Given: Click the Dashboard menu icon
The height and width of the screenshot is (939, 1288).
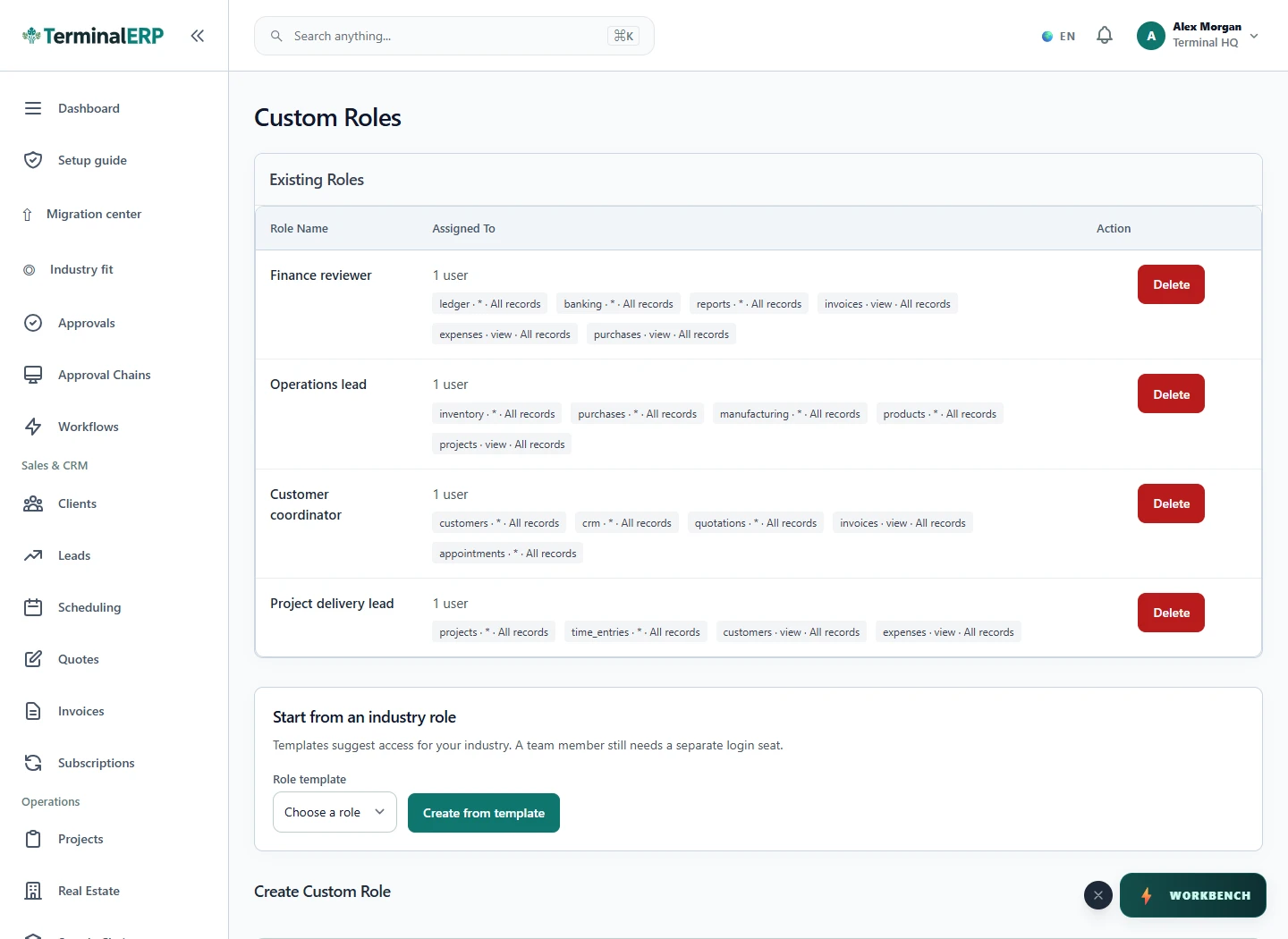Looking at the screenshot, I should coord(33,108).
